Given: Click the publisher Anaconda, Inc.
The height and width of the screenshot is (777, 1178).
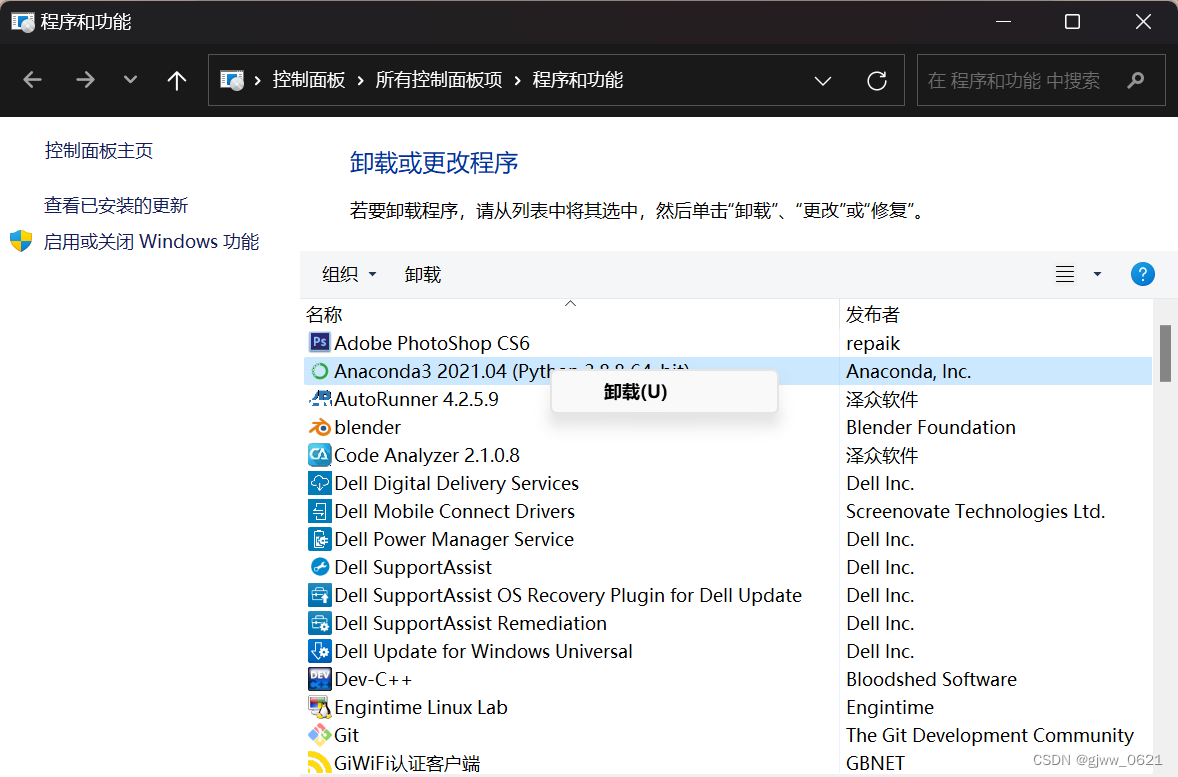Looking at the screenshot, I should (x=908, y=371).
